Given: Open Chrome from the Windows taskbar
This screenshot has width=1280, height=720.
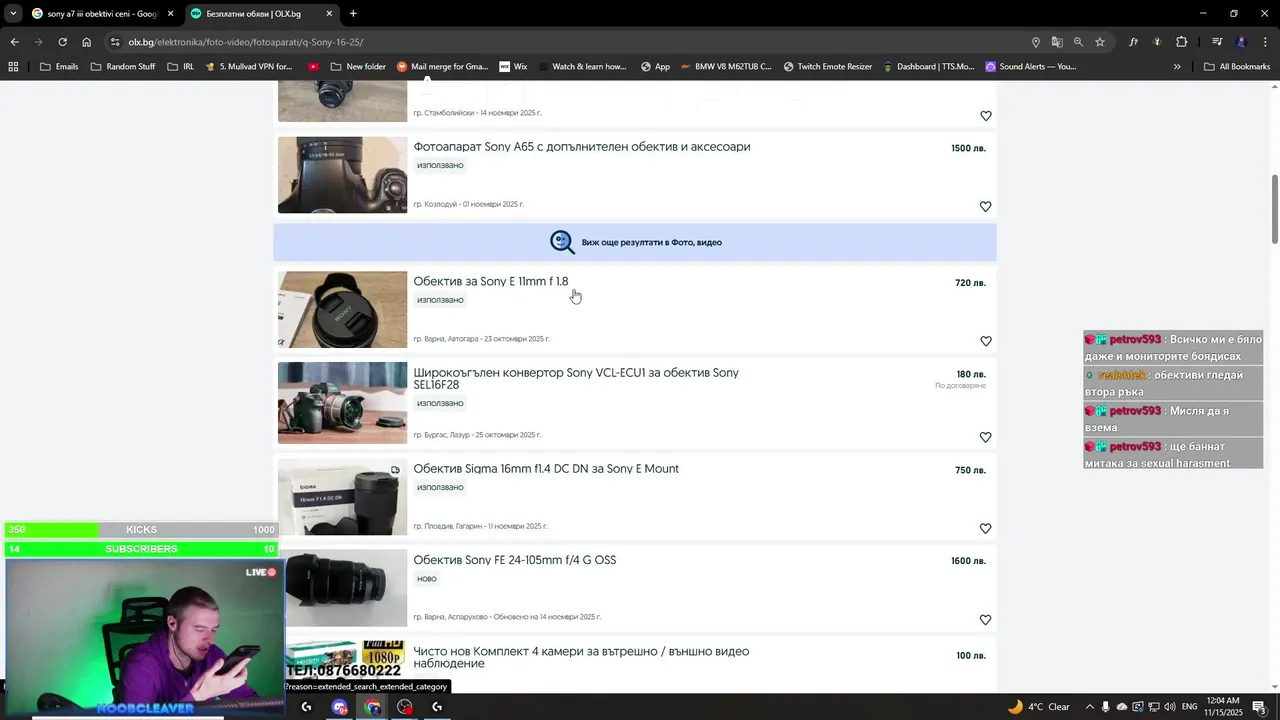Looking at the screenshot, I should (372, 707).
